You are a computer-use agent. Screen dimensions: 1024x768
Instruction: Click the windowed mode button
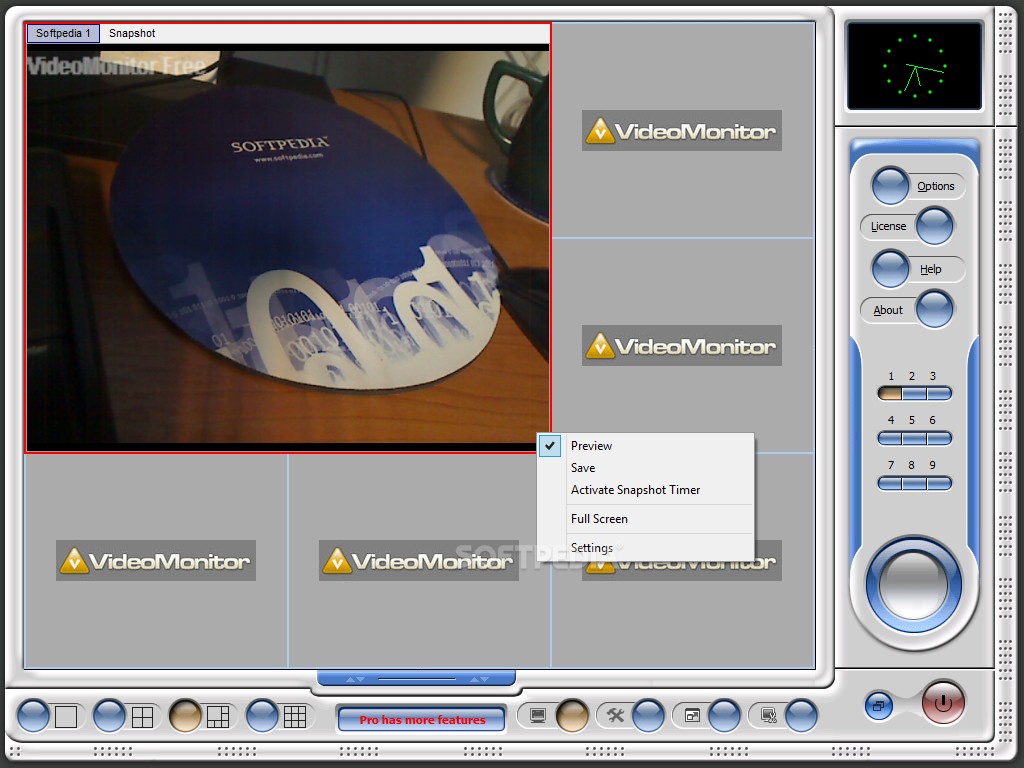(x=724, y=716)
